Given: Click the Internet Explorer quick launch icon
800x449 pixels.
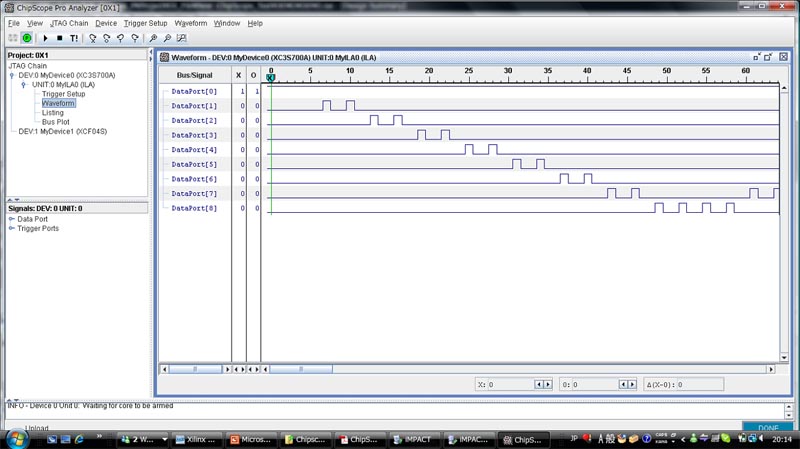Looking at the screenshot, I should [80, 439].
